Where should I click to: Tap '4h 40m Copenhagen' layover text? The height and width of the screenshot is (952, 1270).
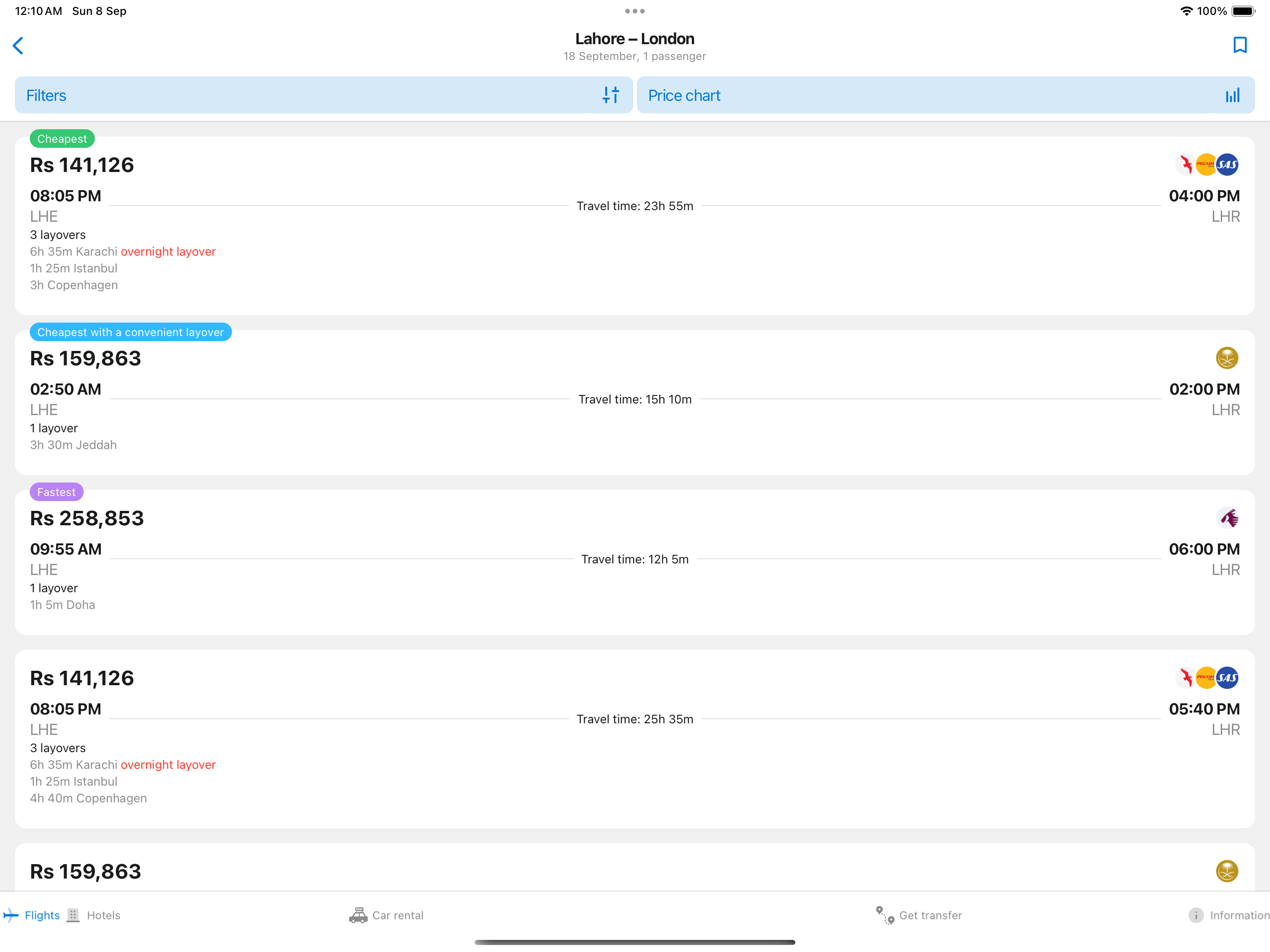click(x=88, y=798)
